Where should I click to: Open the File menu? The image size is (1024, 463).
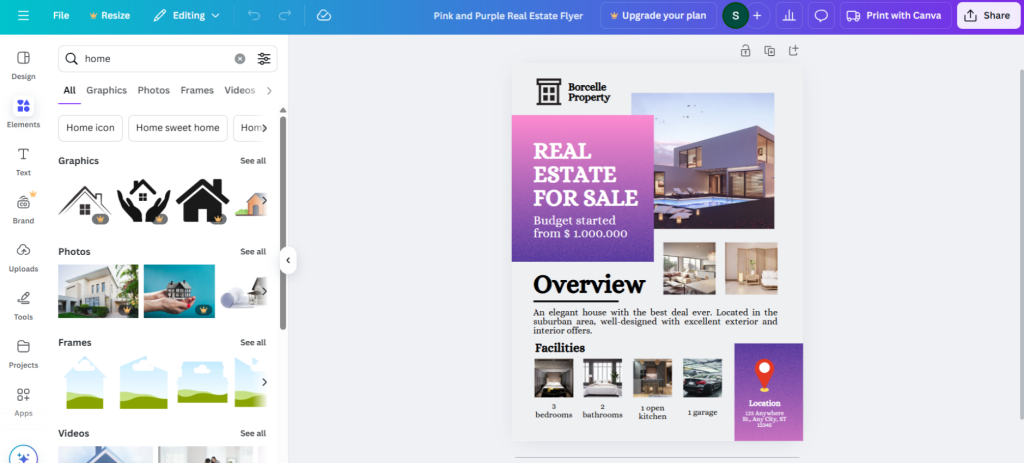pos(61,16)
